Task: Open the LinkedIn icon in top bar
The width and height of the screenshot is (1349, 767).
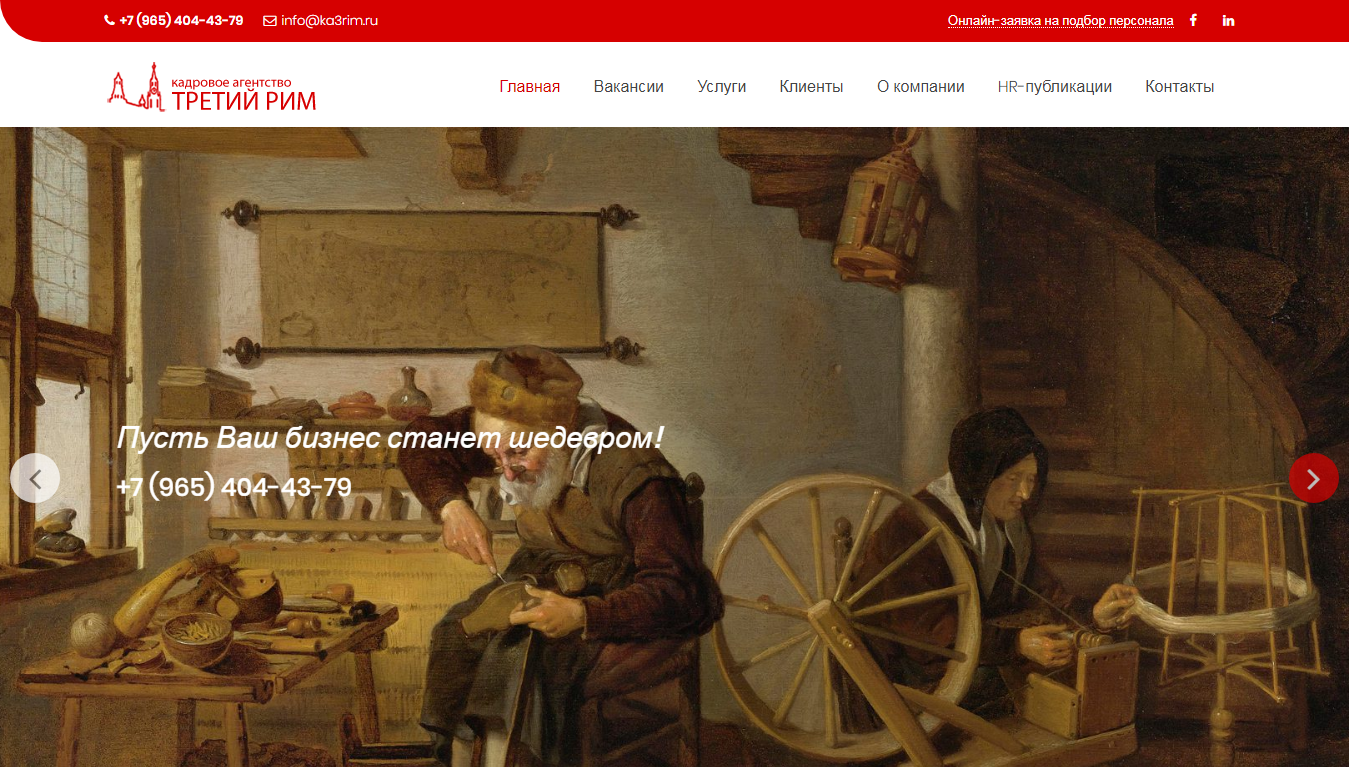Action: pyautogui.click(x=1229, y=20)
